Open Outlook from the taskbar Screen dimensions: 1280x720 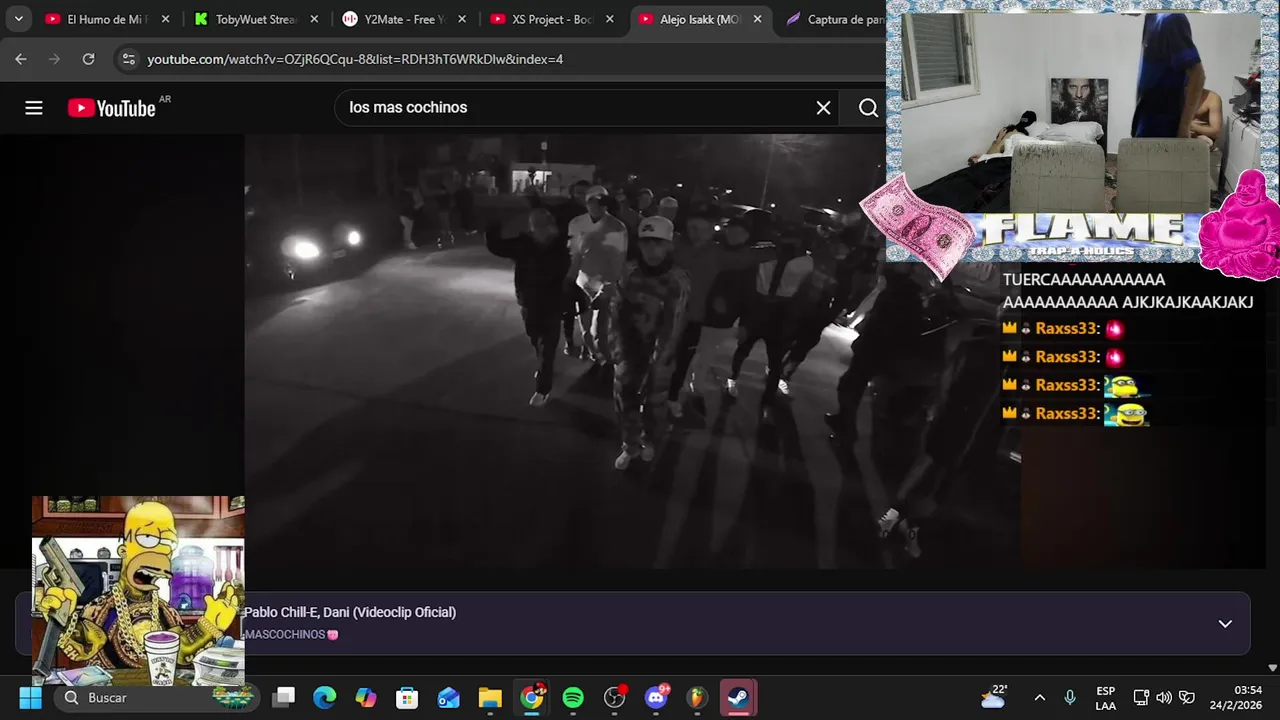pyautogui.click(x=449, y=697)
